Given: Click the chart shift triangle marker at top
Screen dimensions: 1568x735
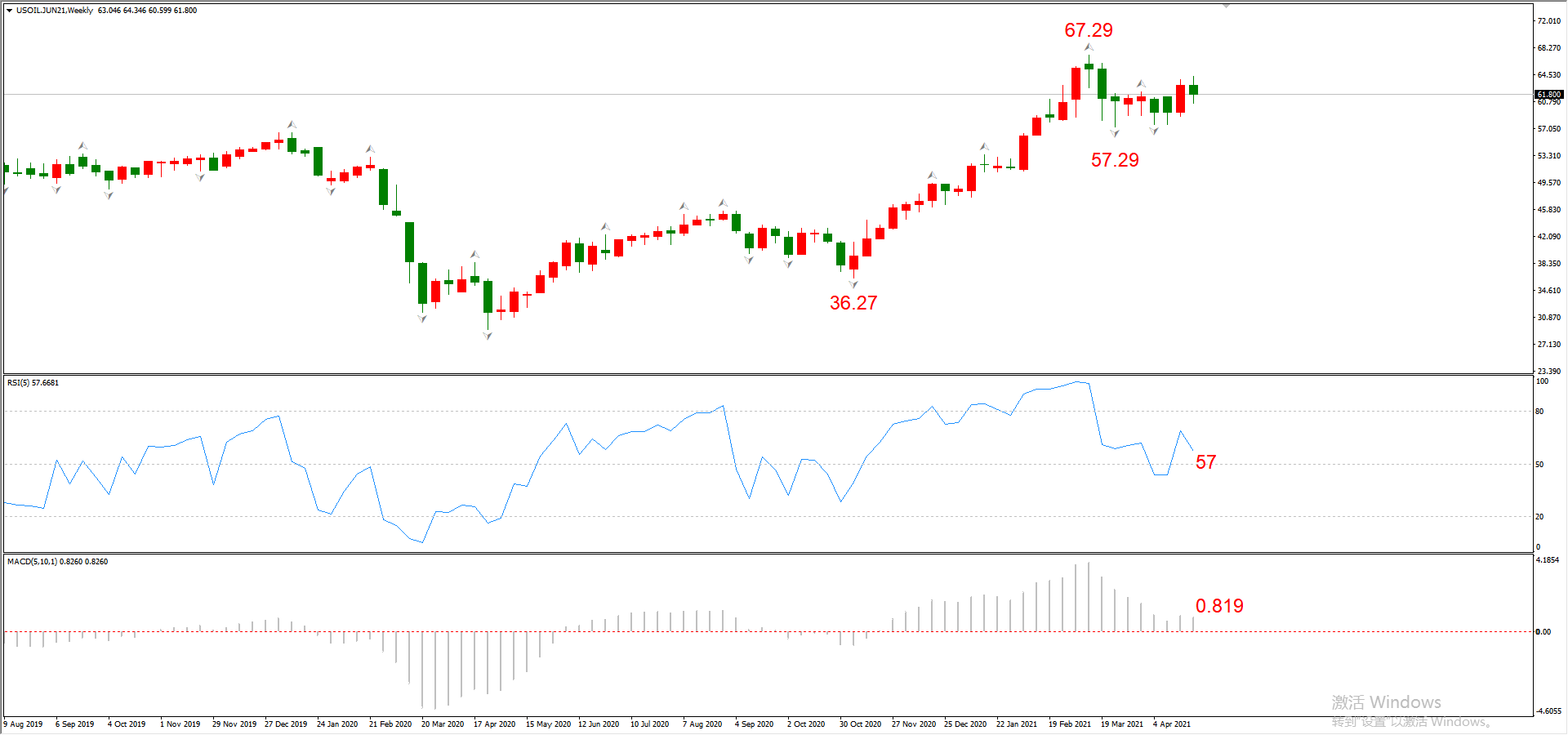Looking at the screenshot, I should click(x=1226, y=6).
